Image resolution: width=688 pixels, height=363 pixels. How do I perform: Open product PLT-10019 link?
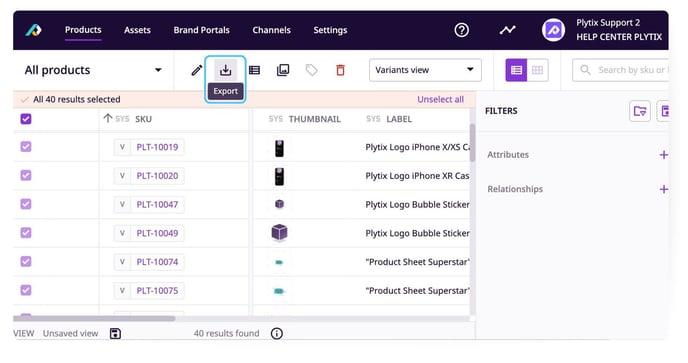point(157,147)
